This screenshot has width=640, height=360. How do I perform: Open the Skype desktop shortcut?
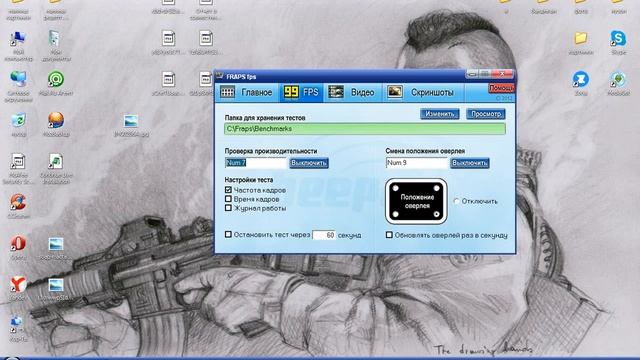pos(618,42)
